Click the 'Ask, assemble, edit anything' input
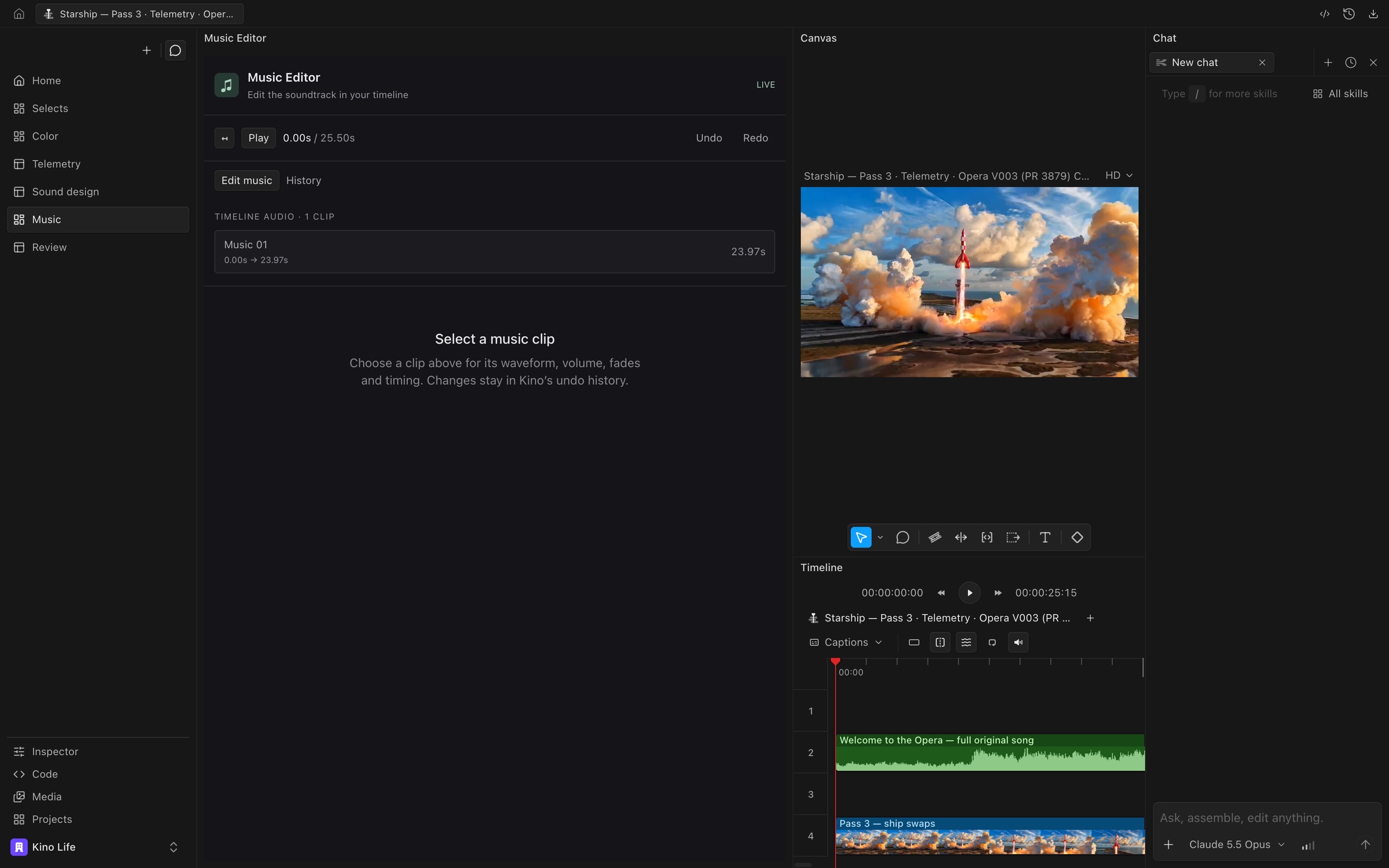 click(1266, 818)
